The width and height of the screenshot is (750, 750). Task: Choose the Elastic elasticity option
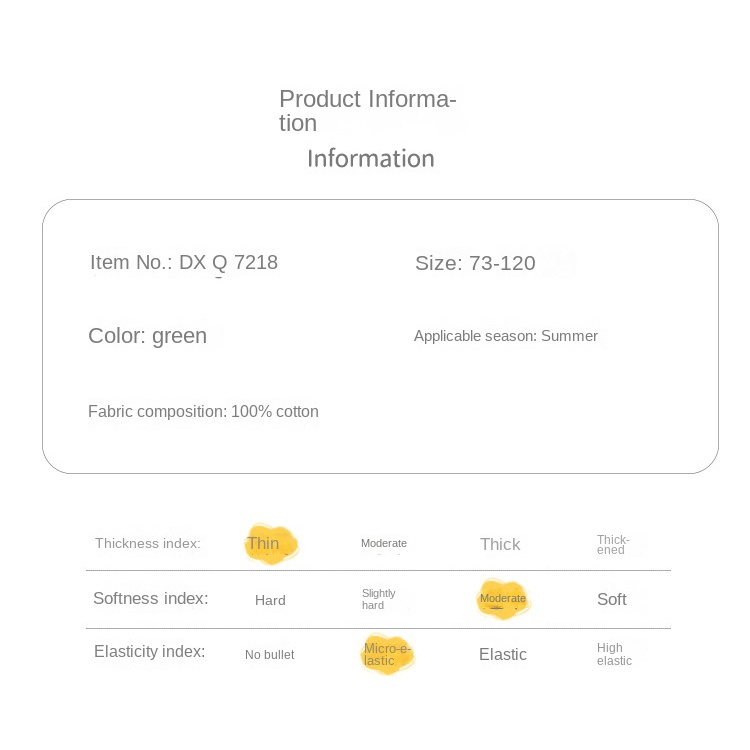[x=503, y=654]
